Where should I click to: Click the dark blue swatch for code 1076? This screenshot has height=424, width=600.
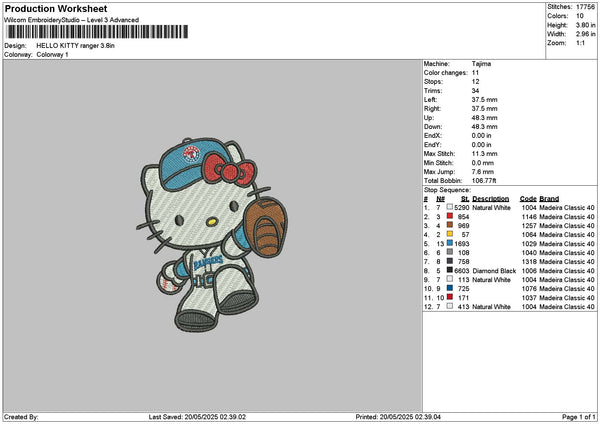click(x=450, y=288)
